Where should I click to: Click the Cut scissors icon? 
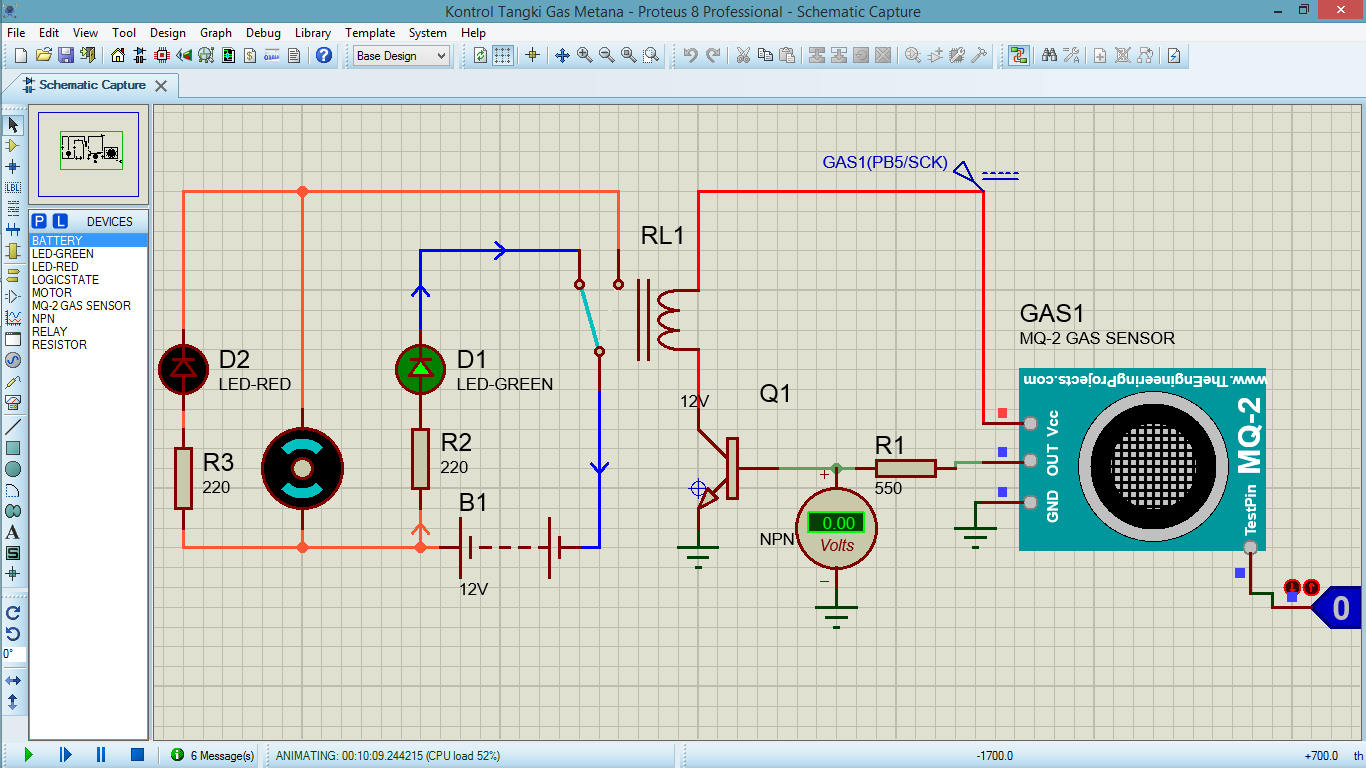click(743, 56)
